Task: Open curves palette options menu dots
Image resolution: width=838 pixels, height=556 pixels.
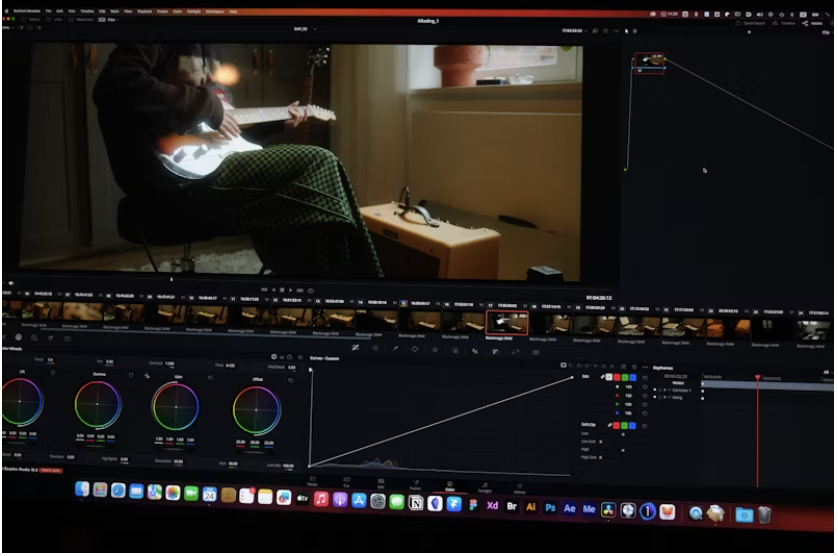Action: point(645,367)
